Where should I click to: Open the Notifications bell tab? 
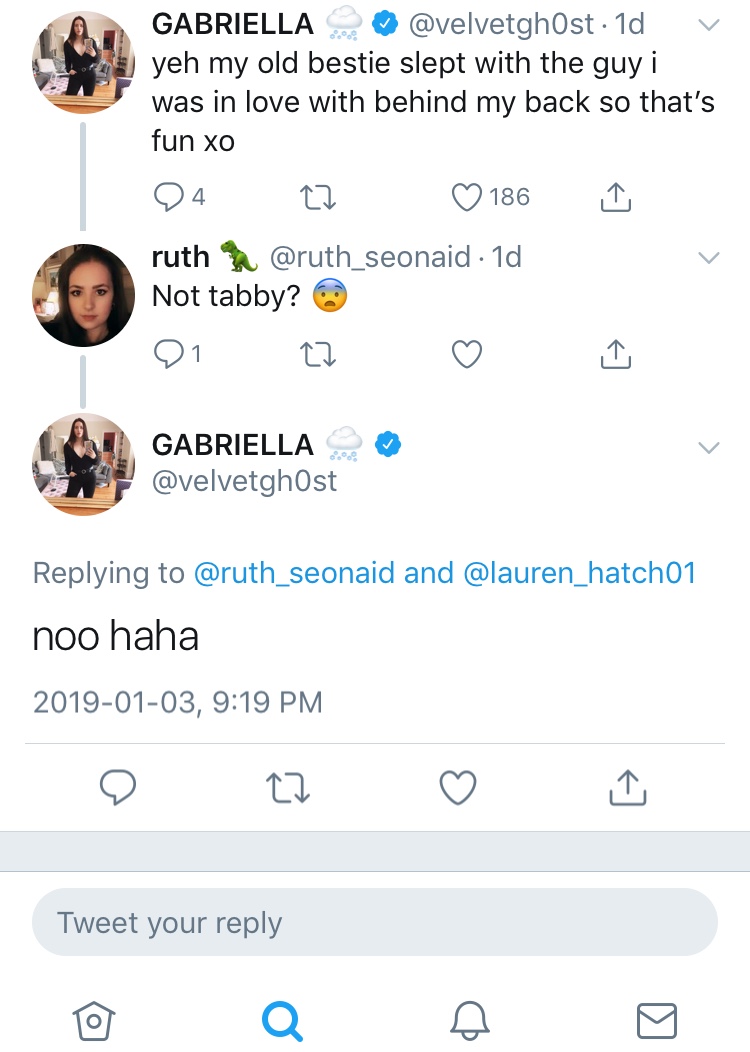[x=469, y=1020]
